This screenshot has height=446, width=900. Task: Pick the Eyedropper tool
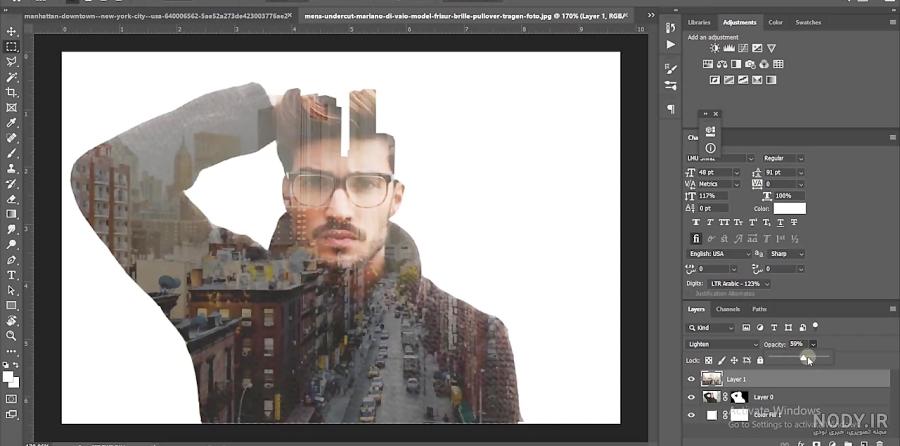point(11,122)
